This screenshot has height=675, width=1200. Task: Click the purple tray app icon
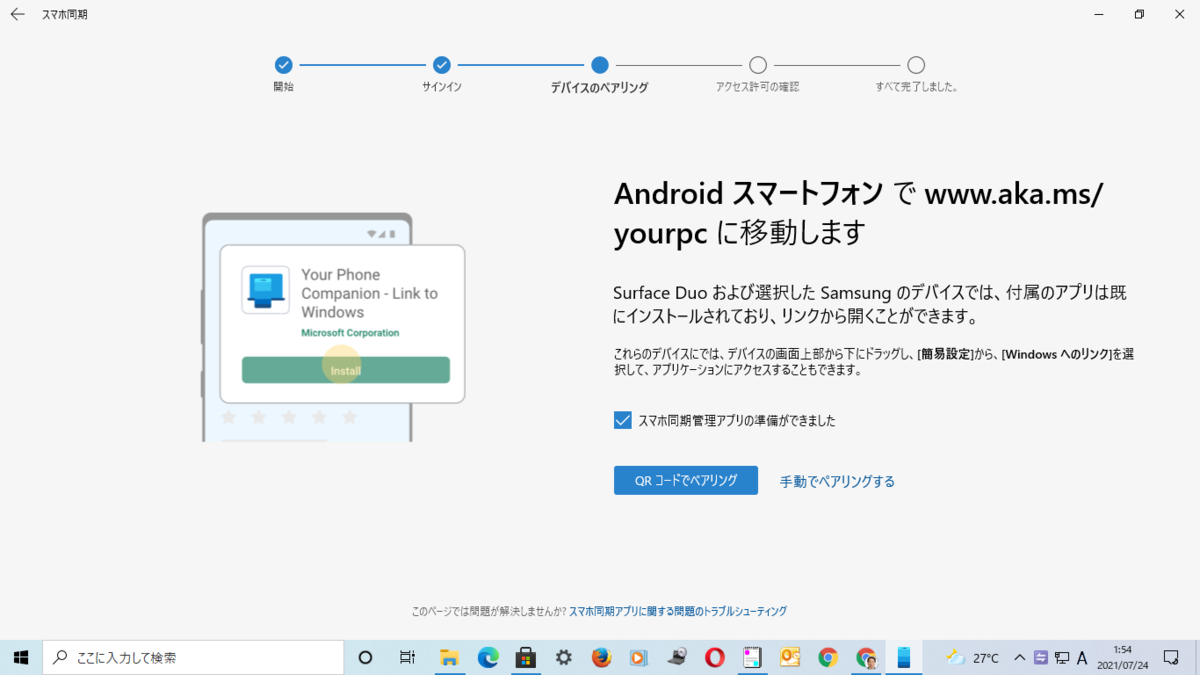tap(1040, 657)
